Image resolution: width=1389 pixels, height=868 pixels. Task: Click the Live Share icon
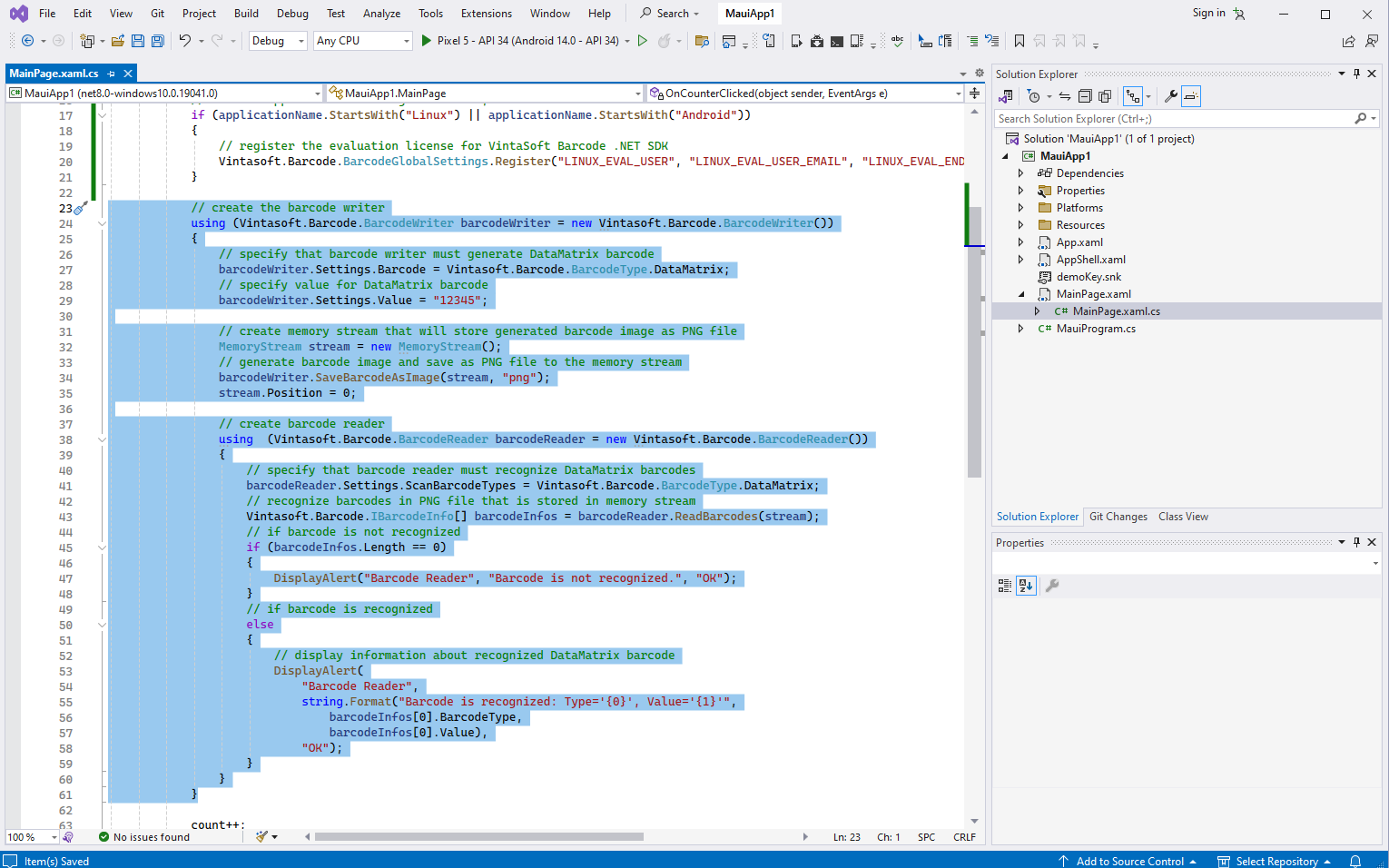click(x=1349, y=41)
